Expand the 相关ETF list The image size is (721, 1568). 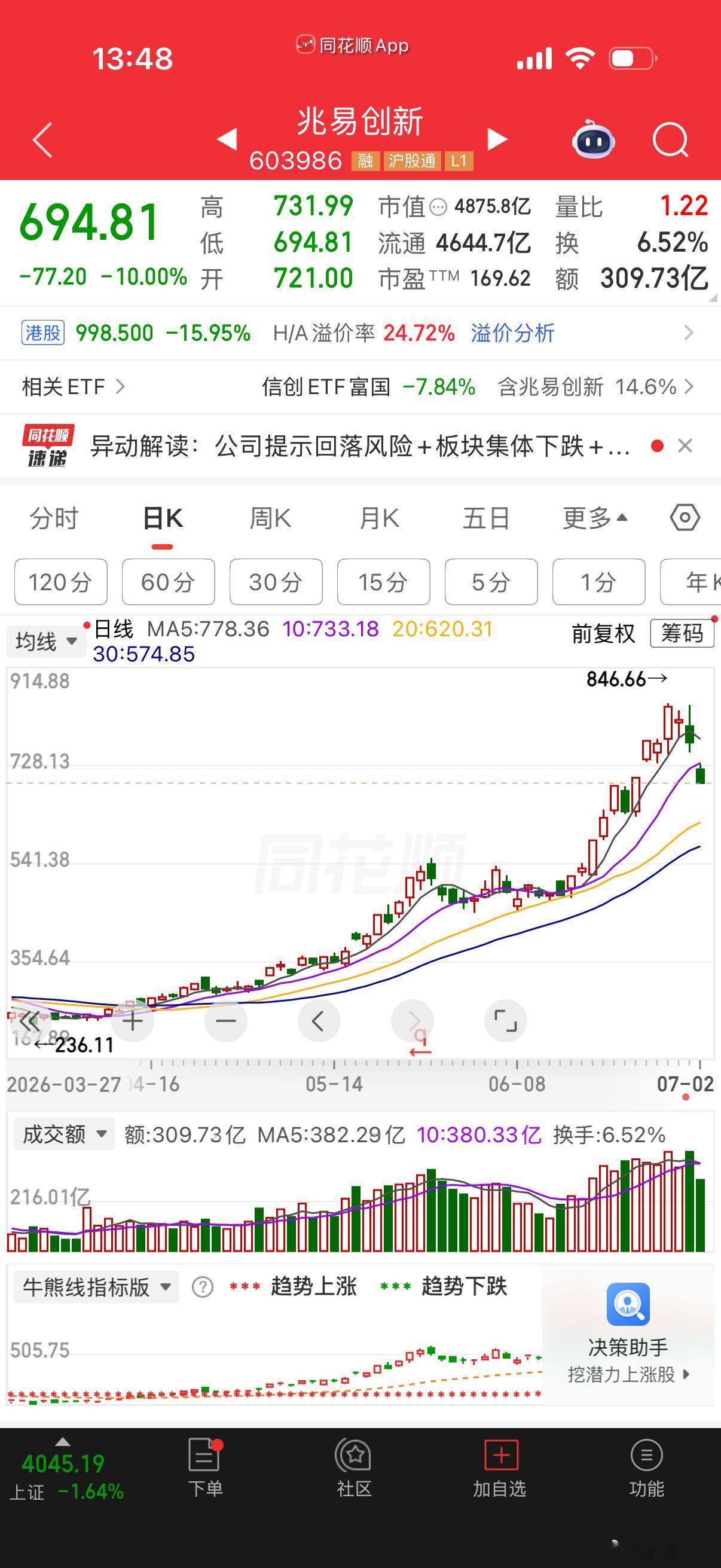tap(74, 386)
